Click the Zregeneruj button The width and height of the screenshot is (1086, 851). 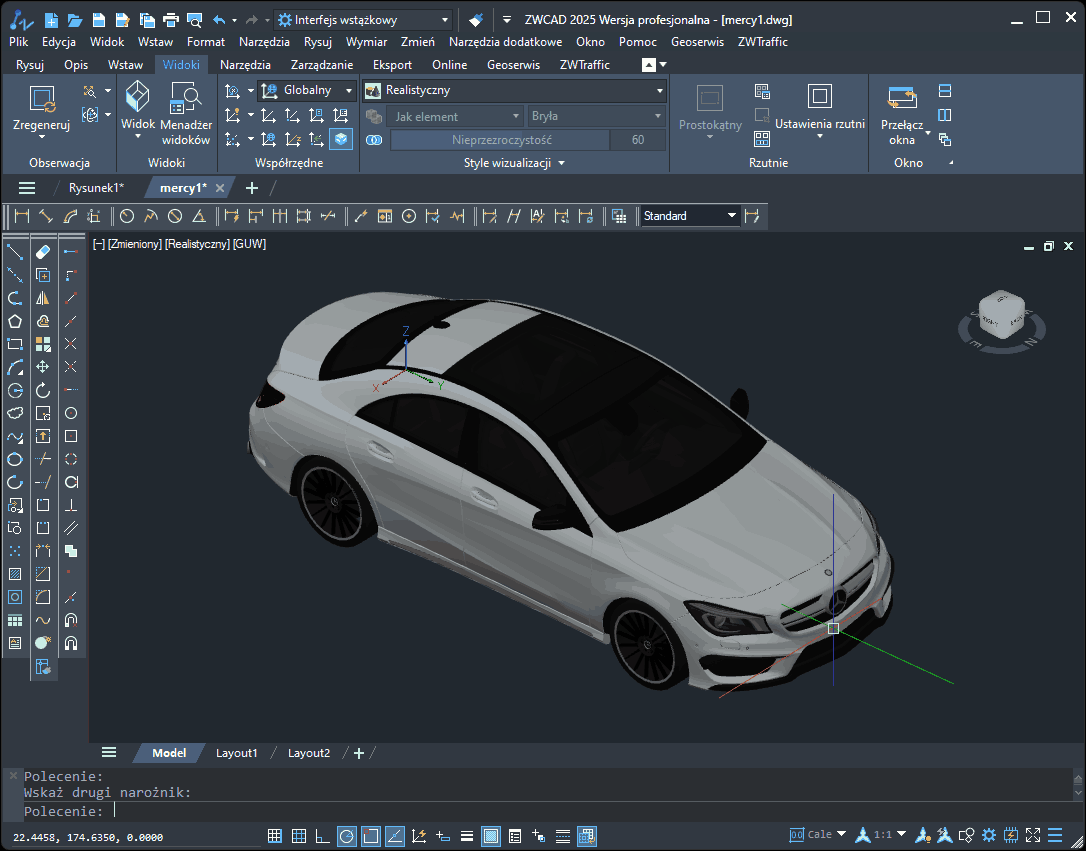pyautogui.click(x=42, y=111)
